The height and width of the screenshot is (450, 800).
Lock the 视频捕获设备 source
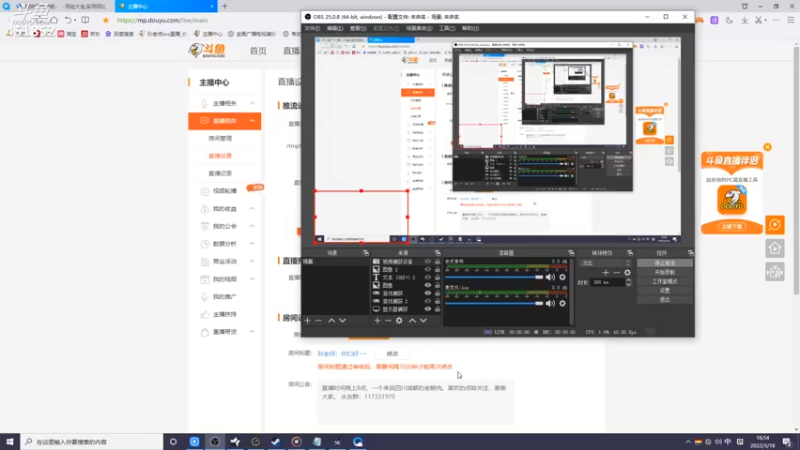click(437, 261)
